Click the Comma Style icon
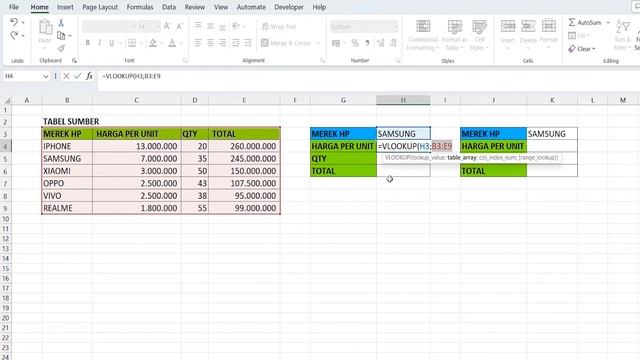The image size is (640, 360). click(367, 43)
